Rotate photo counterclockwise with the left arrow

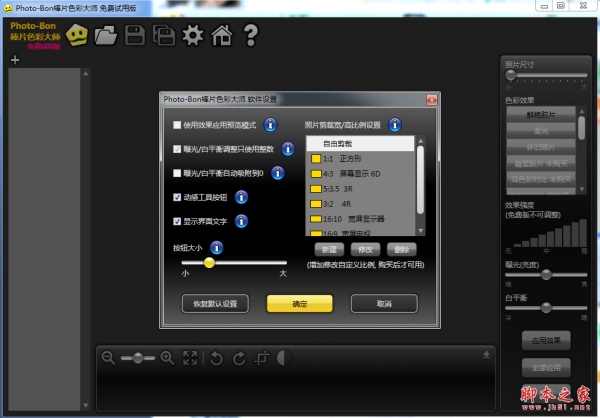(x=216, y=358)
